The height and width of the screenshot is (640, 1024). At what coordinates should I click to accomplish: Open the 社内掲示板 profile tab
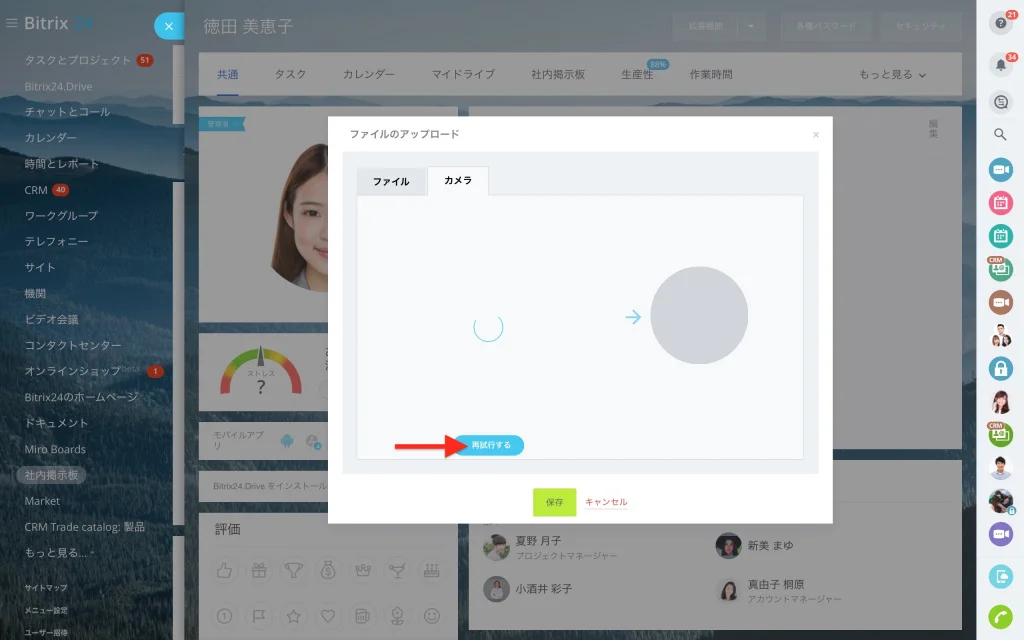tap(558, 74)
